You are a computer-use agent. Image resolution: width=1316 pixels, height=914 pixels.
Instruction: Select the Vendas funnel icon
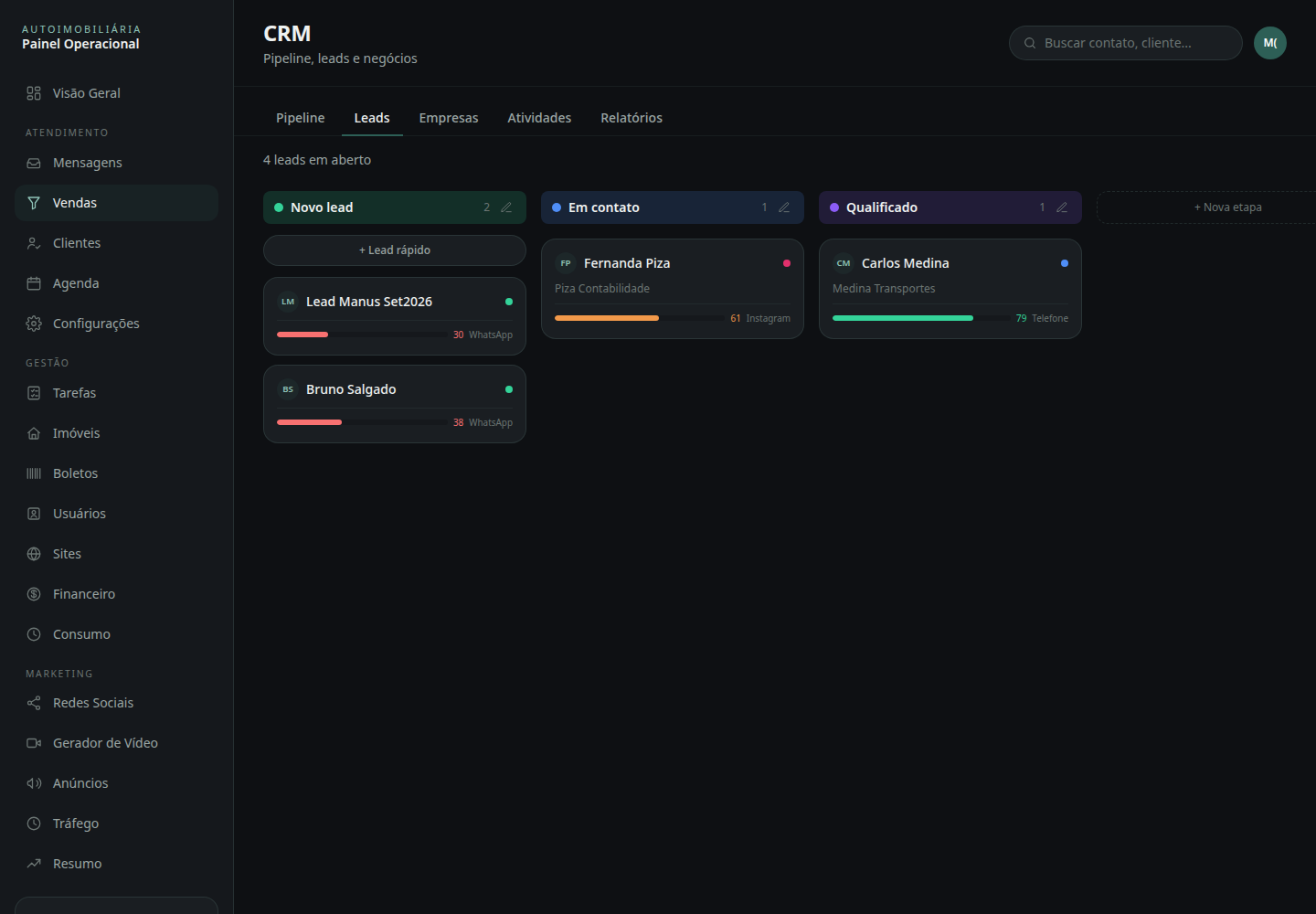[x=34, y=203]
